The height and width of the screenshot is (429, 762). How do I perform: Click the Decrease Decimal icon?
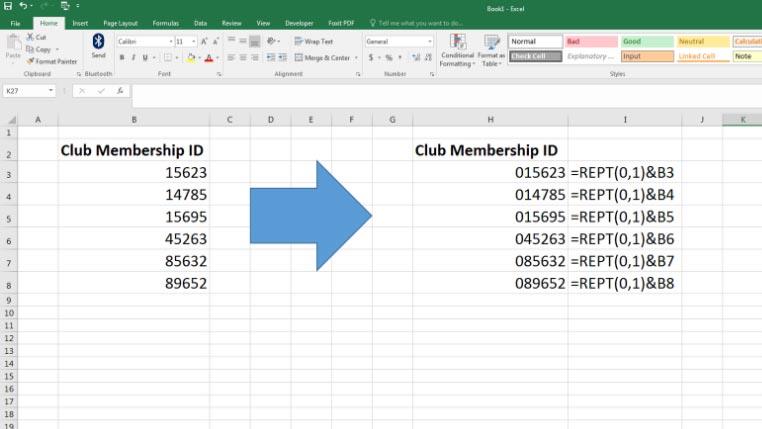coord(428,58)
